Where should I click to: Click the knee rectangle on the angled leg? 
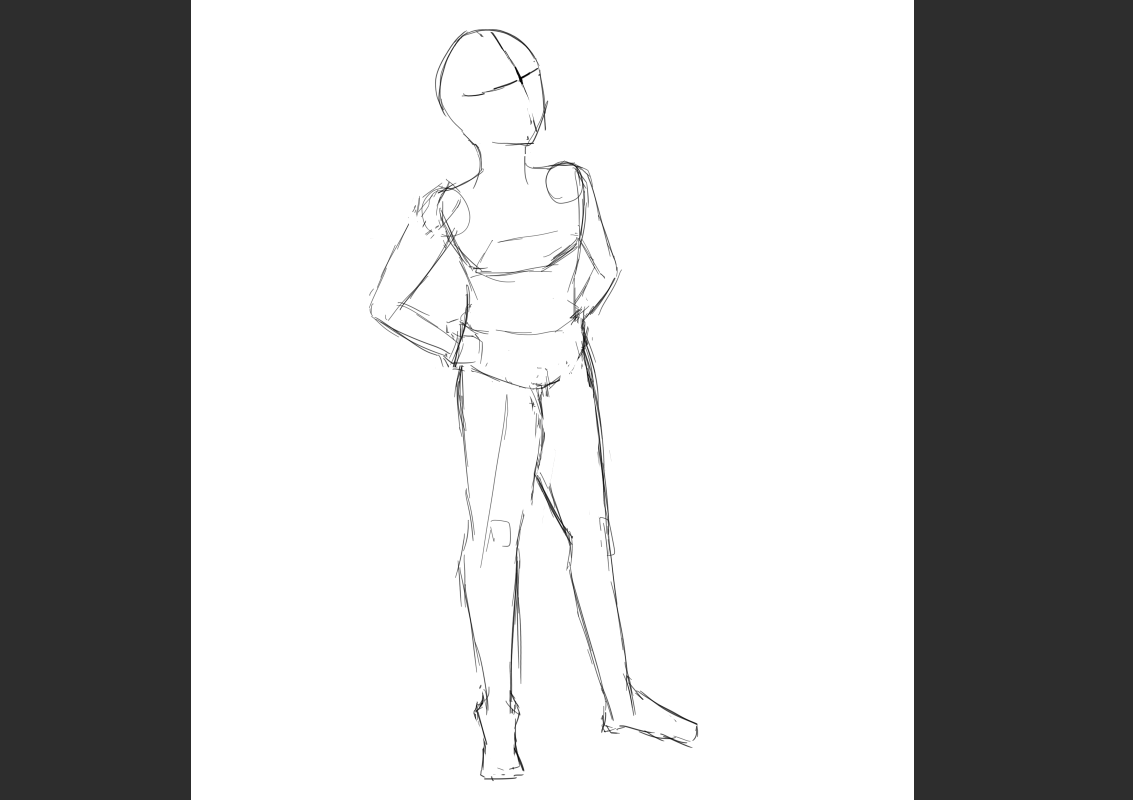607,536
